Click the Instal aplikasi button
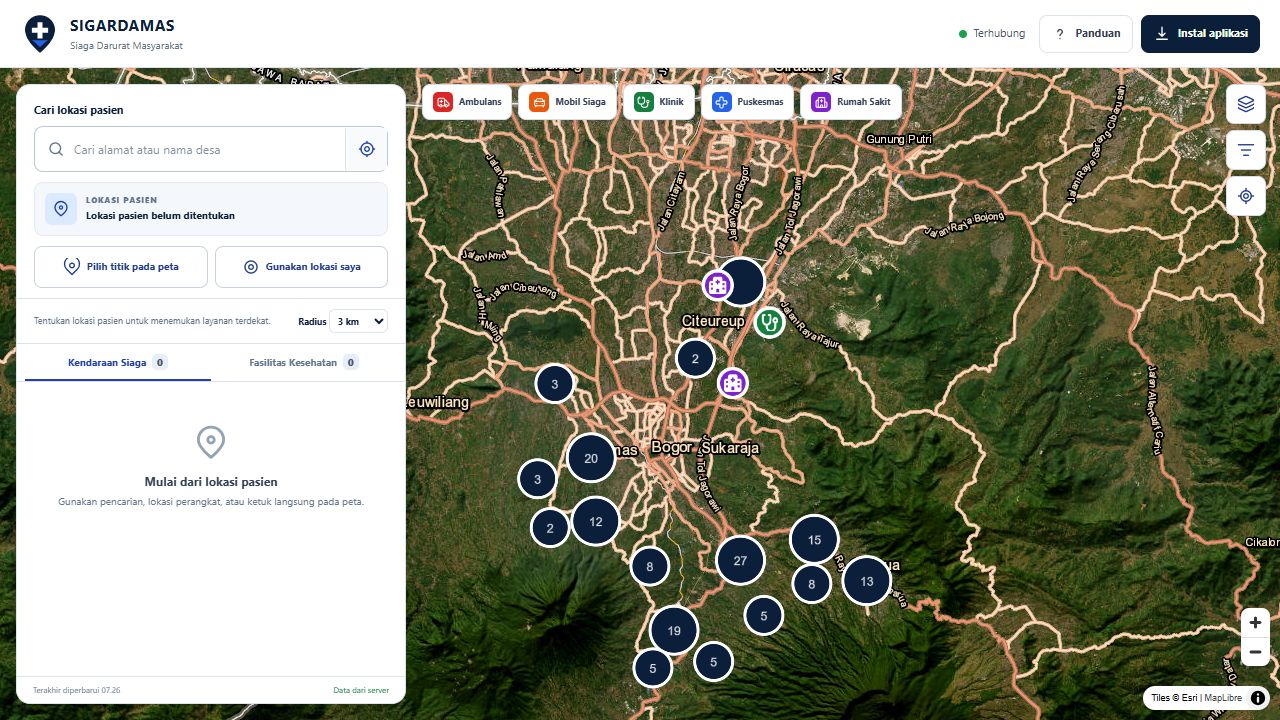 click(1200, 34)
